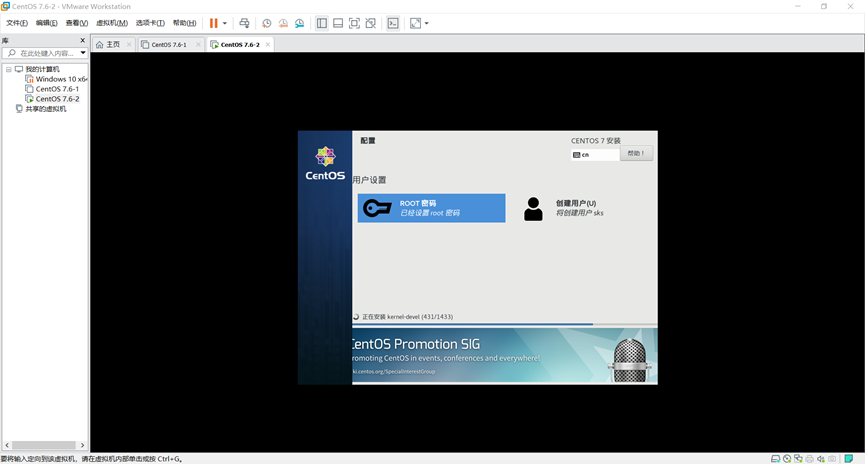
Task: Toggle the console view icon
Action: tap(393, 23)
